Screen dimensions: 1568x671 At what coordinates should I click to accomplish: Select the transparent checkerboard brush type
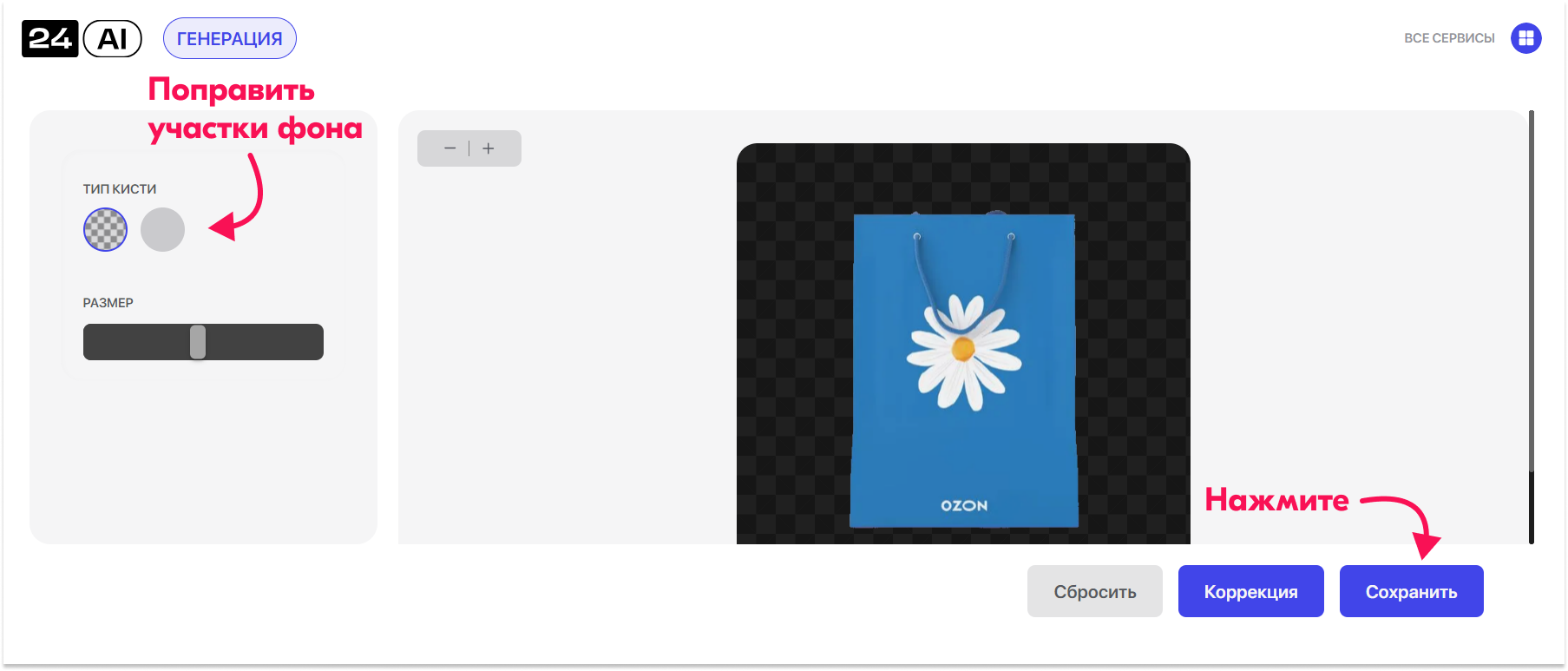click(x=105, y=230)
